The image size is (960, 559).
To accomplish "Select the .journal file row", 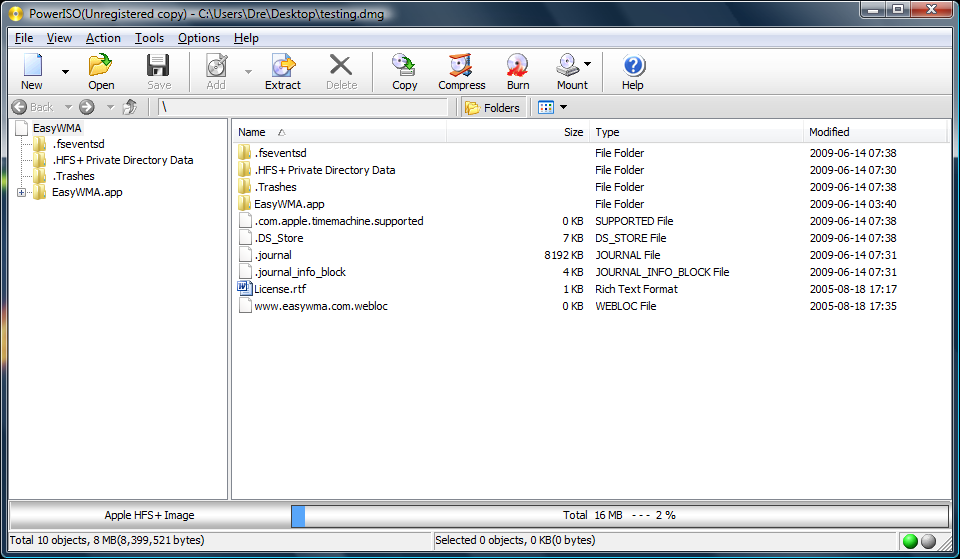I will click(x=273, y=255).
